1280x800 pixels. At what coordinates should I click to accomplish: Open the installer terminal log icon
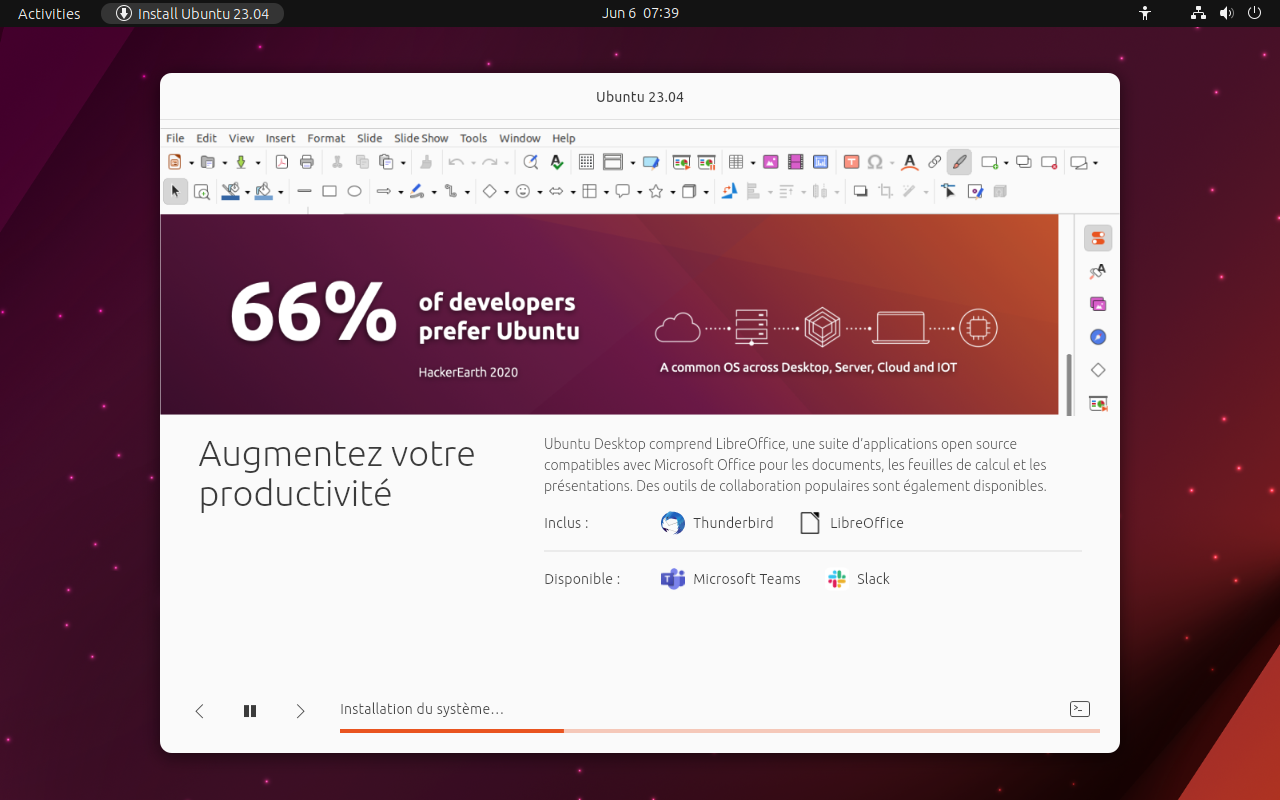pyautogui.click(x=1079, y=709)
